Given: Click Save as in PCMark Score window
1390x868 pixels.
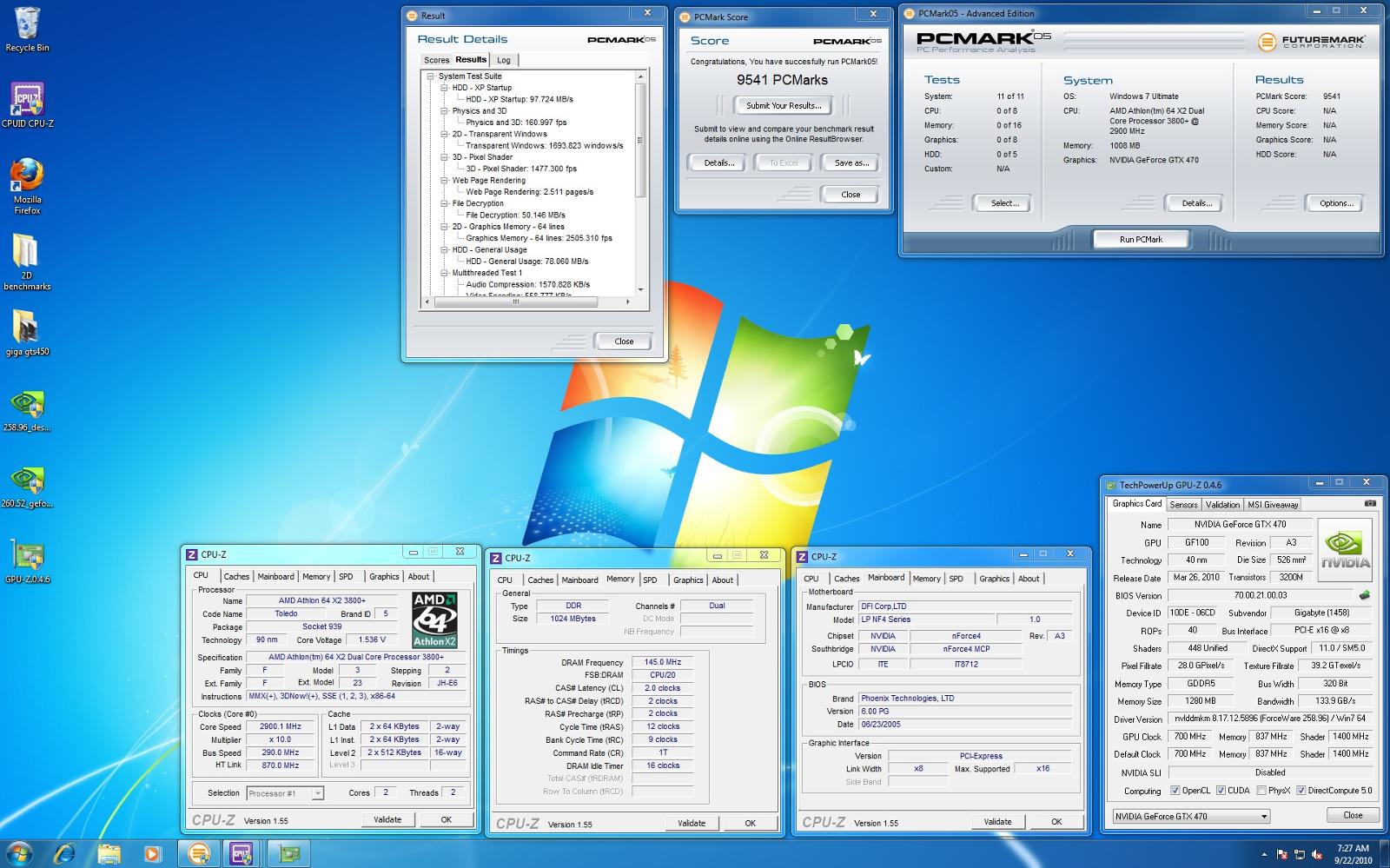Looking at the screenshot, I should tap(851, 162).
